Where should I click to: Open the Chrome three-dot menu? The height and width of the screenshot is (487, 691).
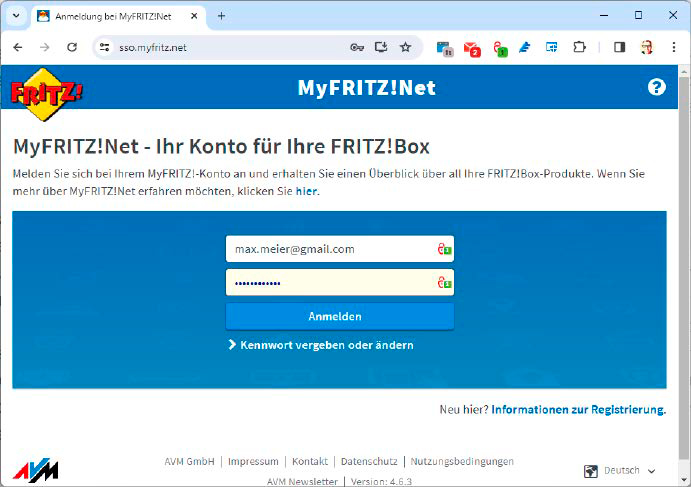(x=673, y=47)
